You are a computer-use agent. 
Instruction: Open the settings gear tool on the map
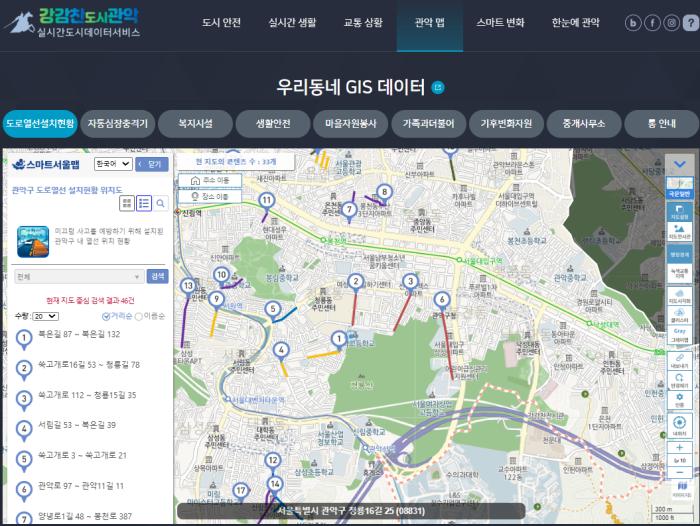pyautogui.click(x=679, y=400)
